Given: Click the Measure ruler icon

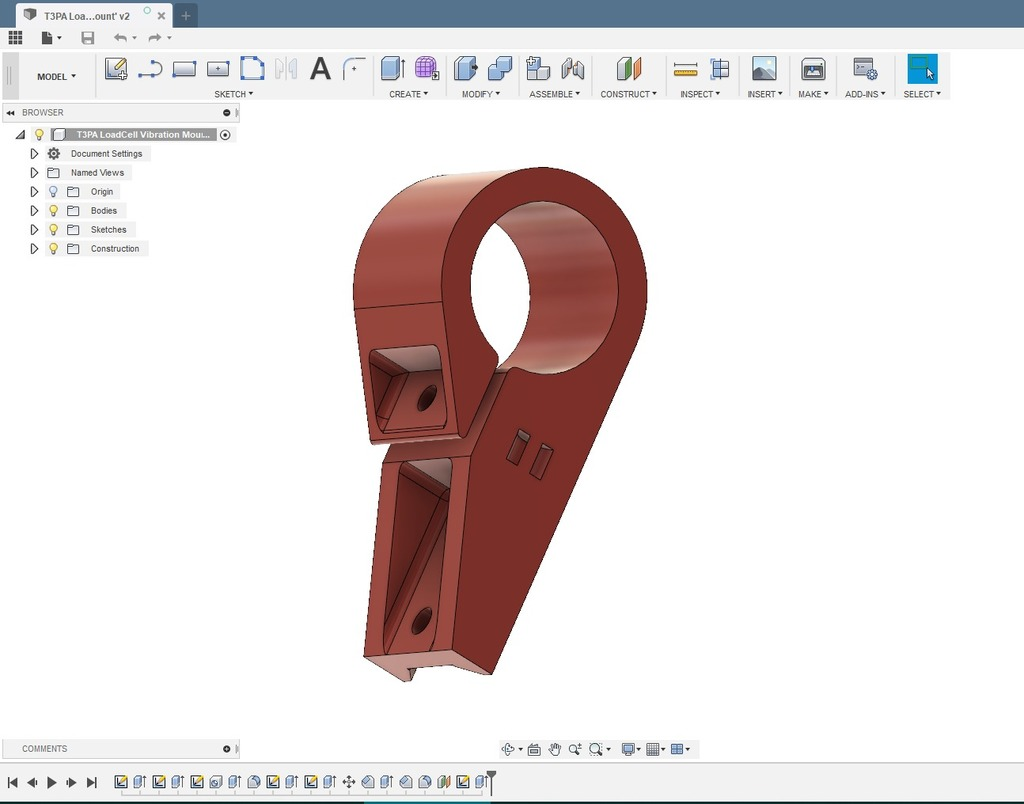Looking at the screenshot, I should tap(685, 69).
